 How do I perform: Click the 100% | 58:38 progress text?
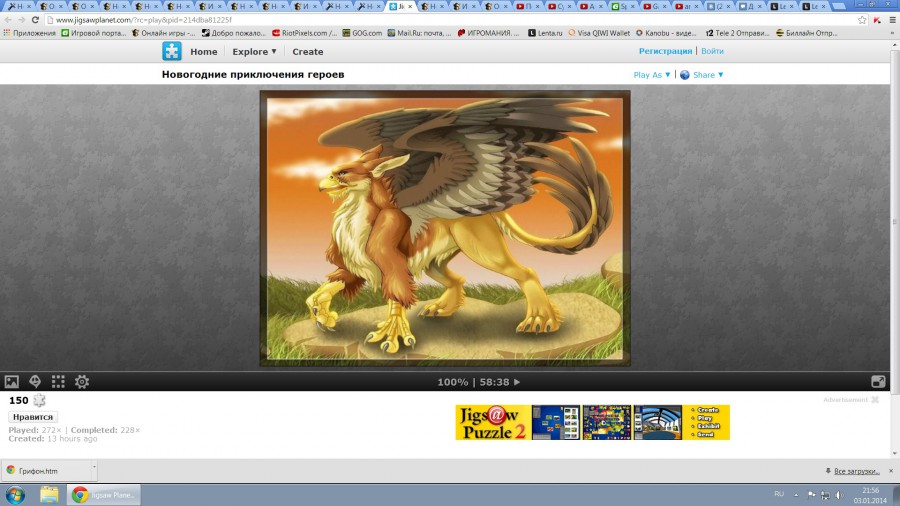click(x=474, y=382)
